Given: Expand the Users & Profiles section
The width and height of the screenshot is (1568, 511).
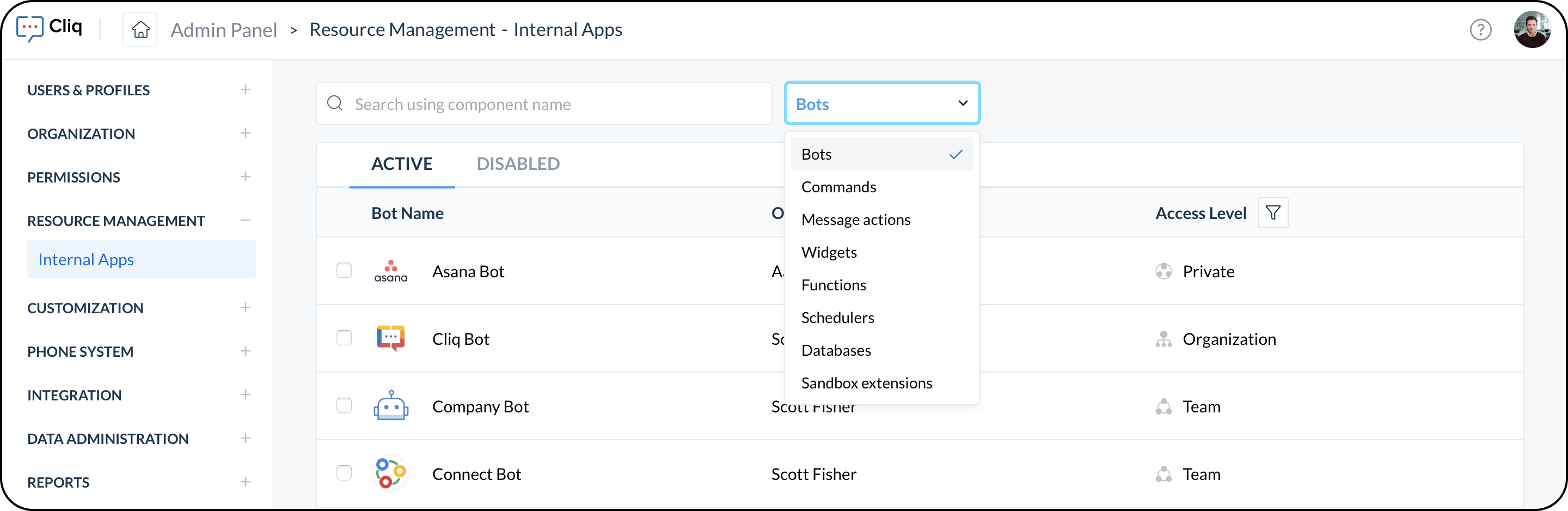Looking at the screenshot, I should tap(246, 89).
